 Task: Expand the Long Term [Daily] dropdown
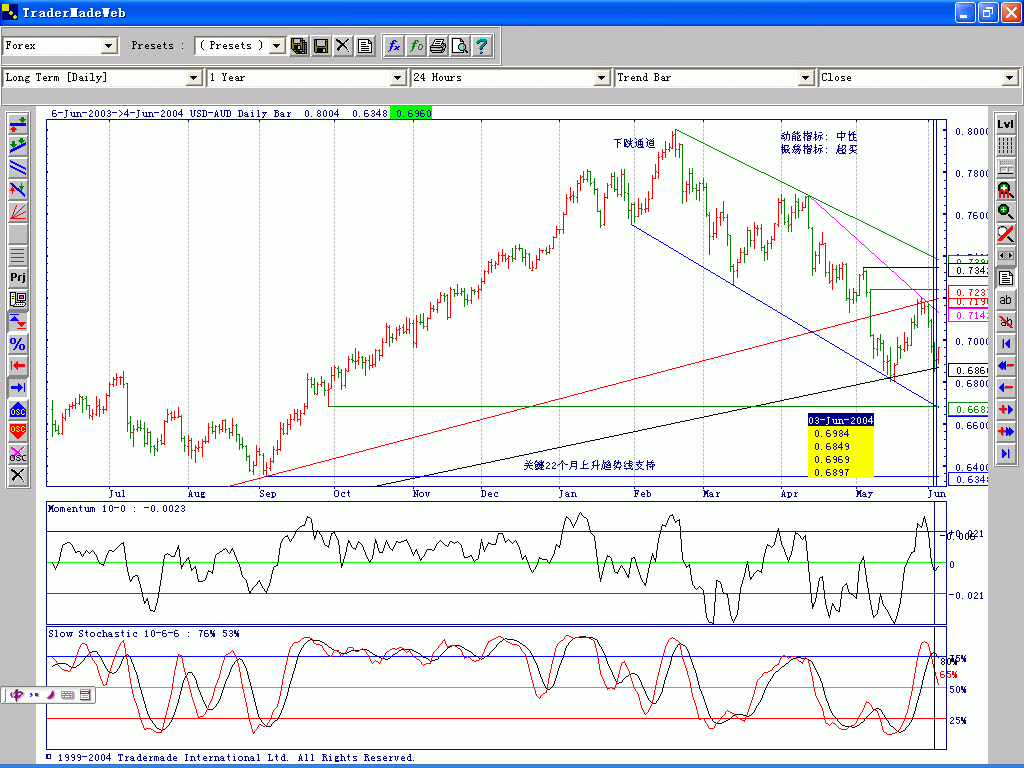pyautogui.click(x=193, y=78)
